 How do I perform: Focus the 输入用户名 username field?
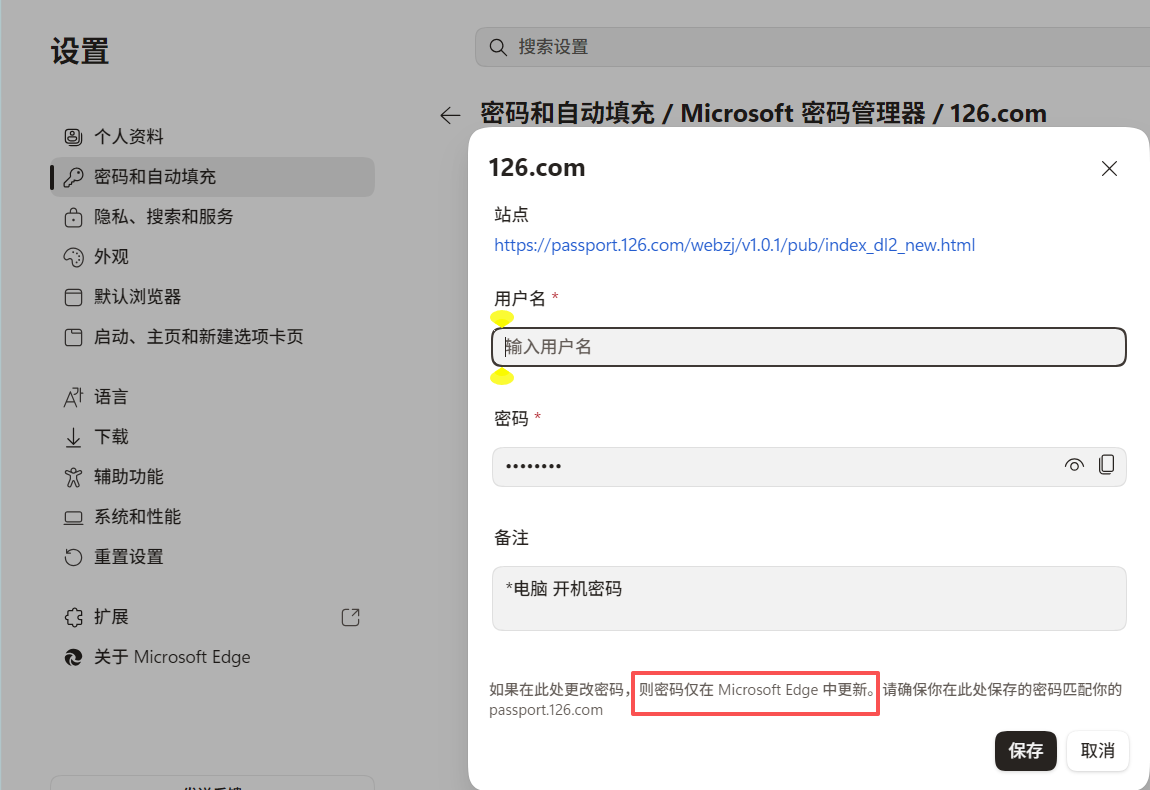pyautogui.click(x=809, y=347)
